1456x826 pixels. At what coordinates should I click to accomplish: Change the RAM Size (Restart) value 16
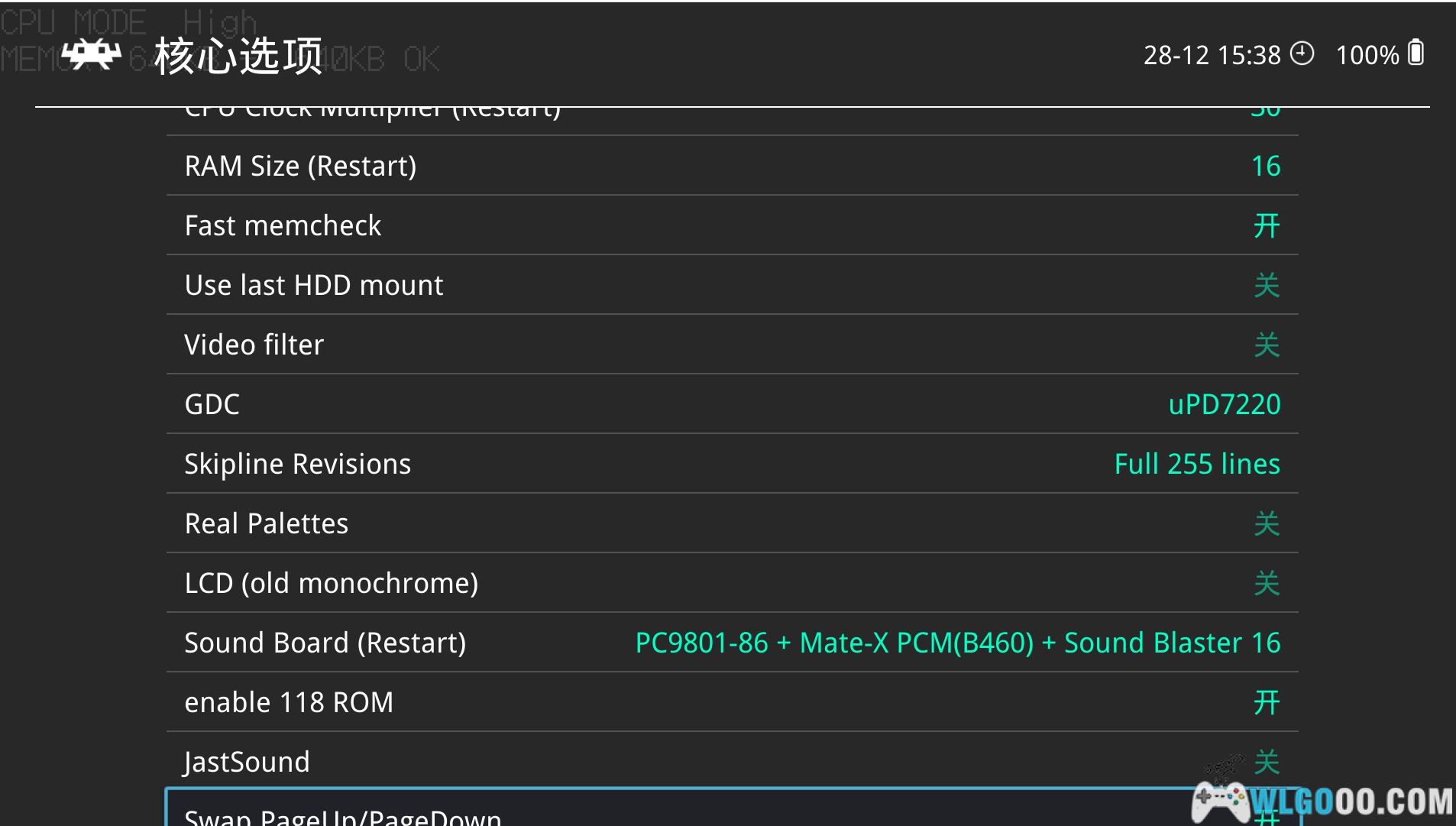click(x=1265, y=166)
